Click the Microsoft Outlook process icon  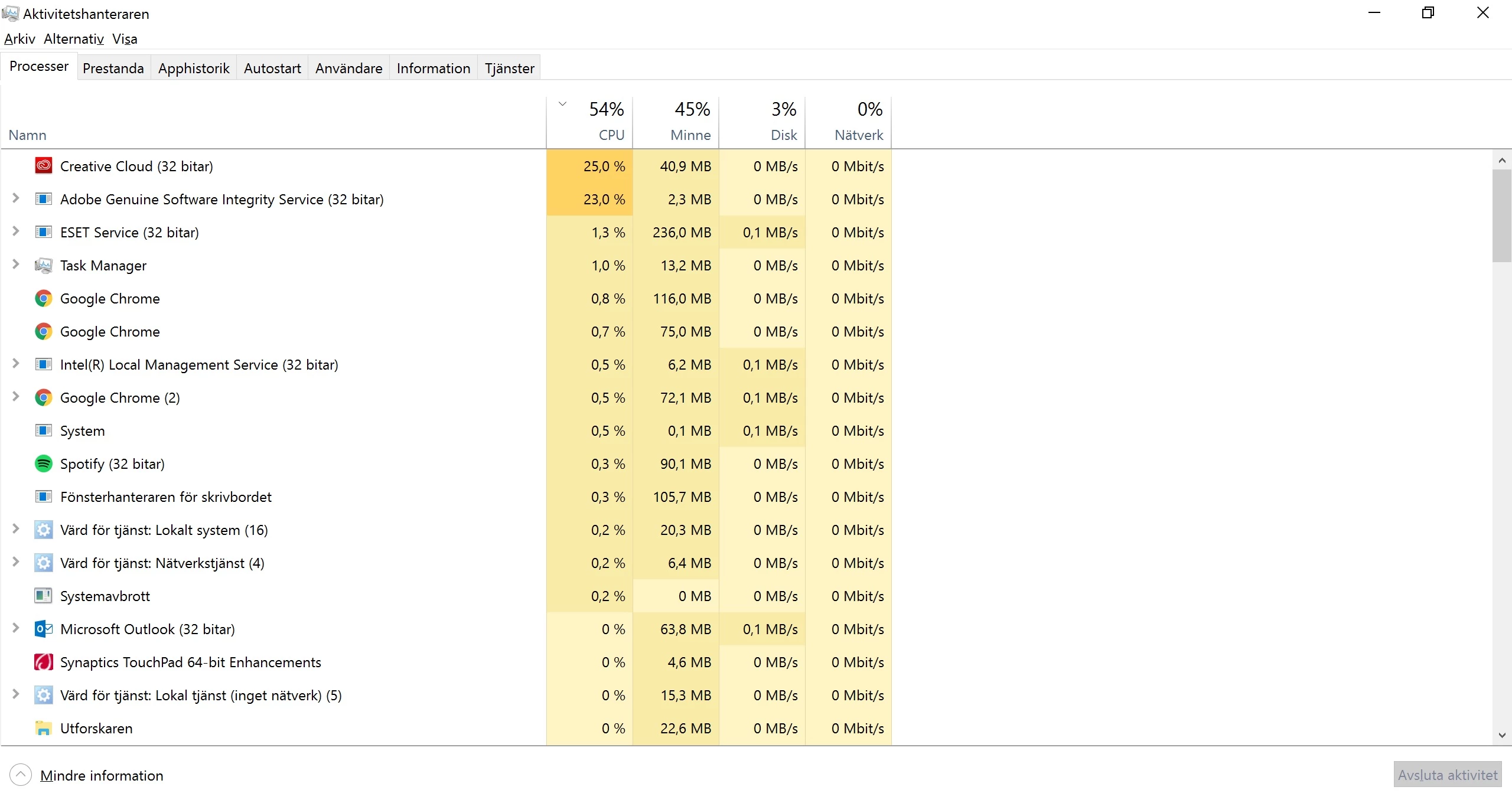[43, 629]
